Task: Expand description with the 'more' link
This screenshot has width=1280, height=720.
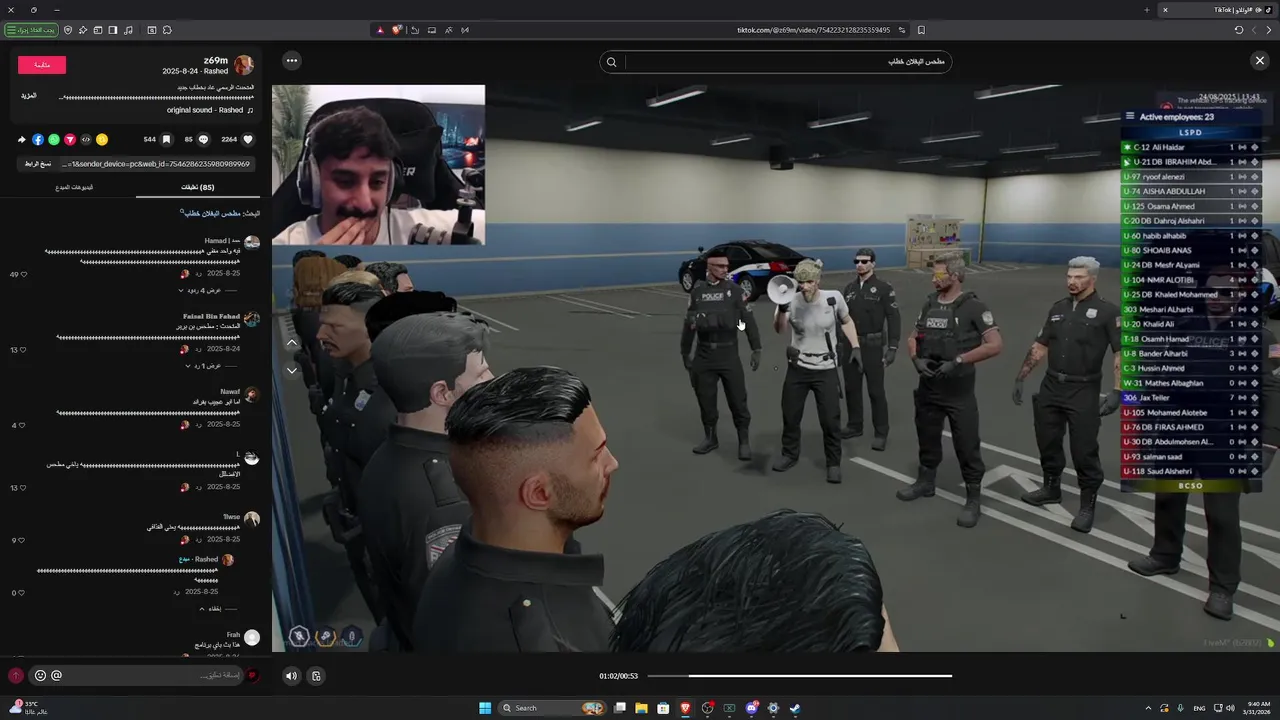Action: click(x=29, y=96)
